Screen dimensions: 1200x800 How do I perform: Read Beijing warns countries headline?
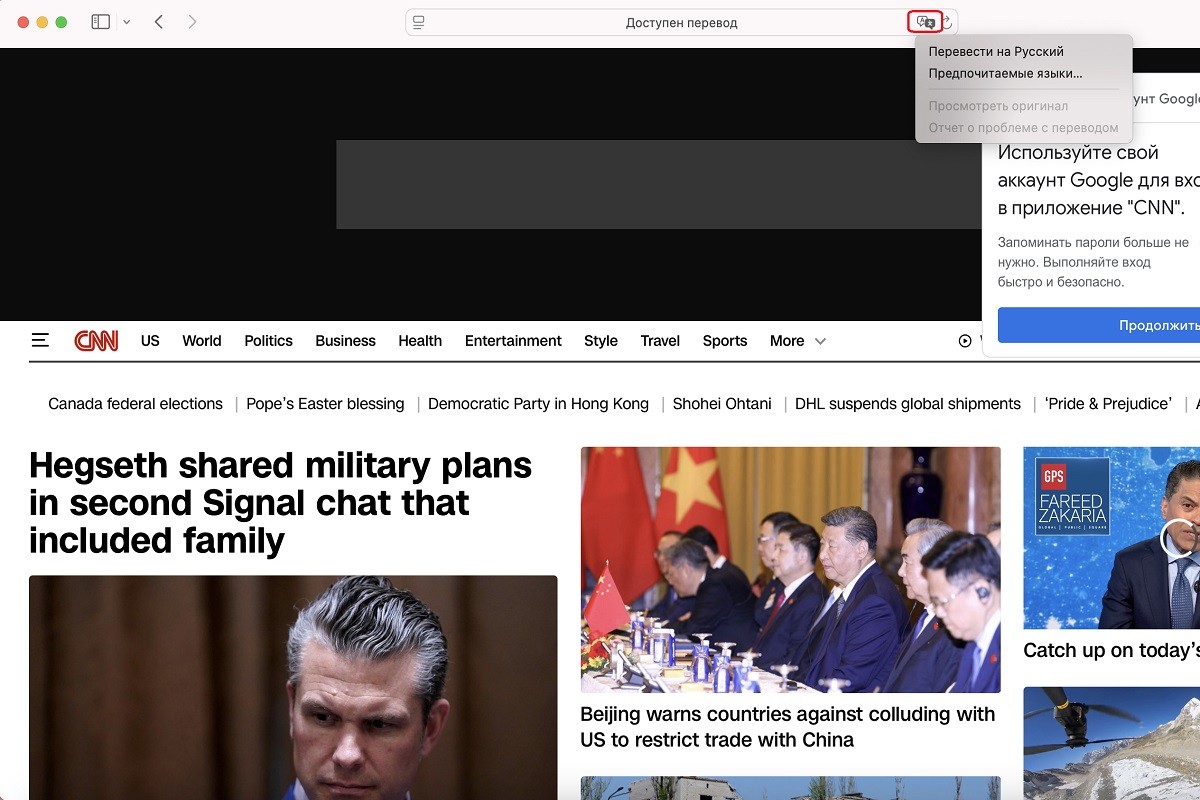point(788,727)
